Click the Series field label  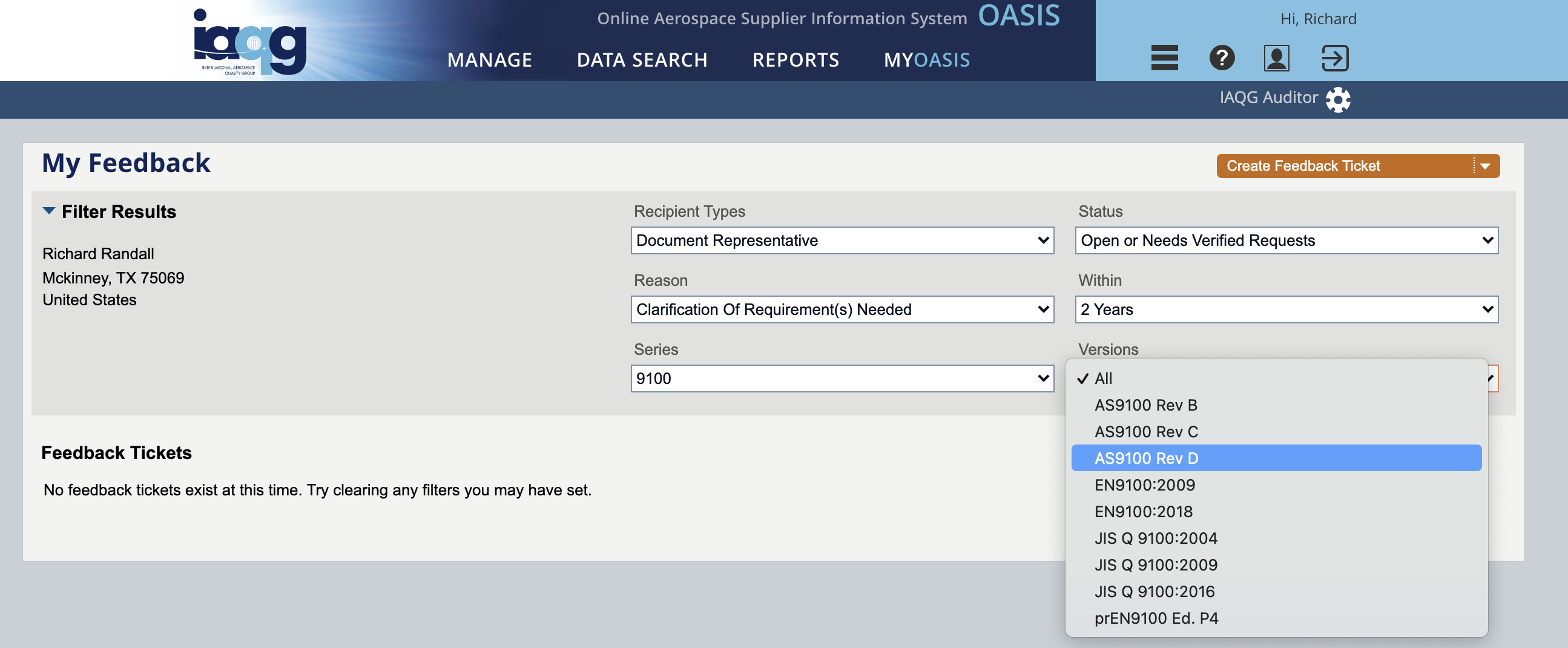click(x=656, y=349)
